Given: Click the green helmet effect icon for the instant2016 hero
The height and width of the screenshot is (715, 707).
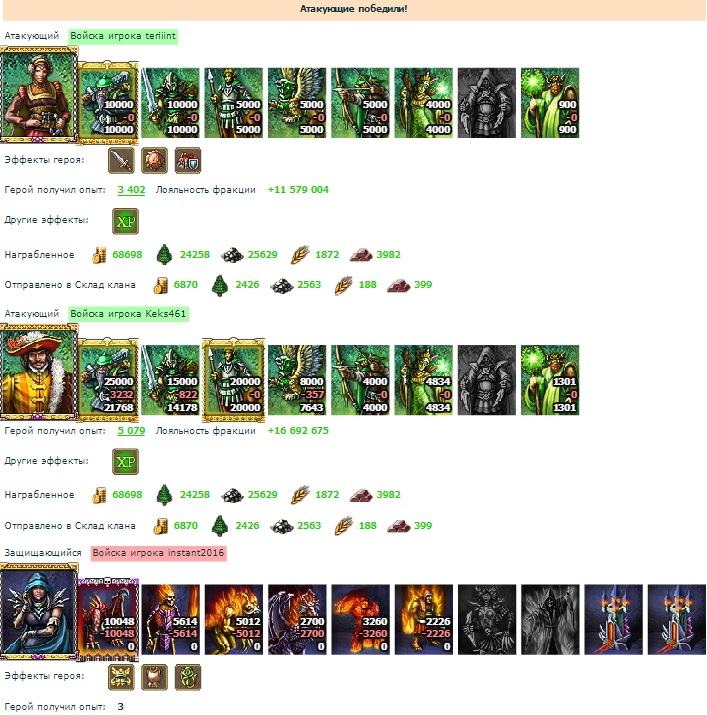Looking at the screenshot, I should (x=188, y=677).
